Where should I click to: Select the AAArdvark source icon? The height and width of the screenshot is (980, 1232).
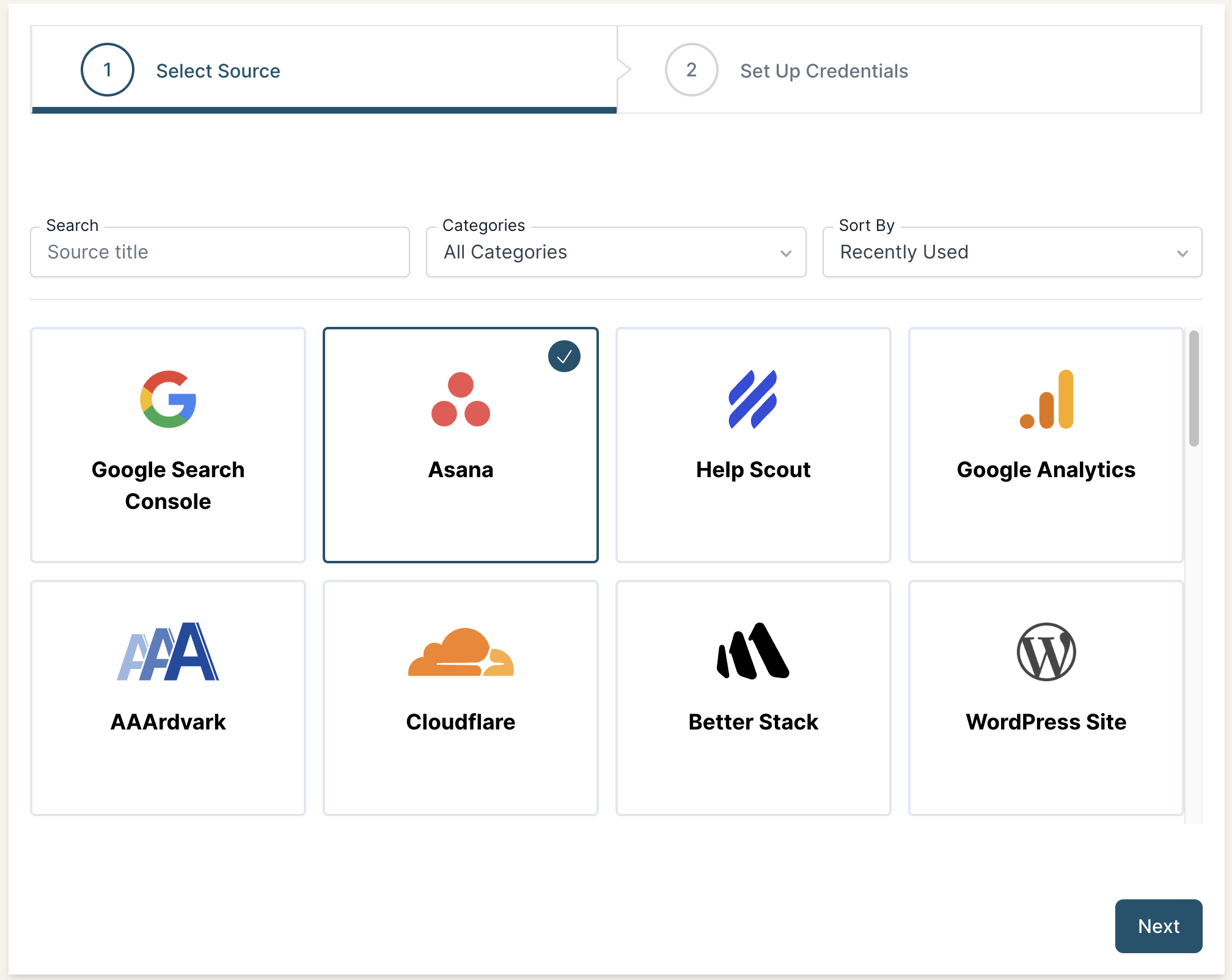(168, 652)
